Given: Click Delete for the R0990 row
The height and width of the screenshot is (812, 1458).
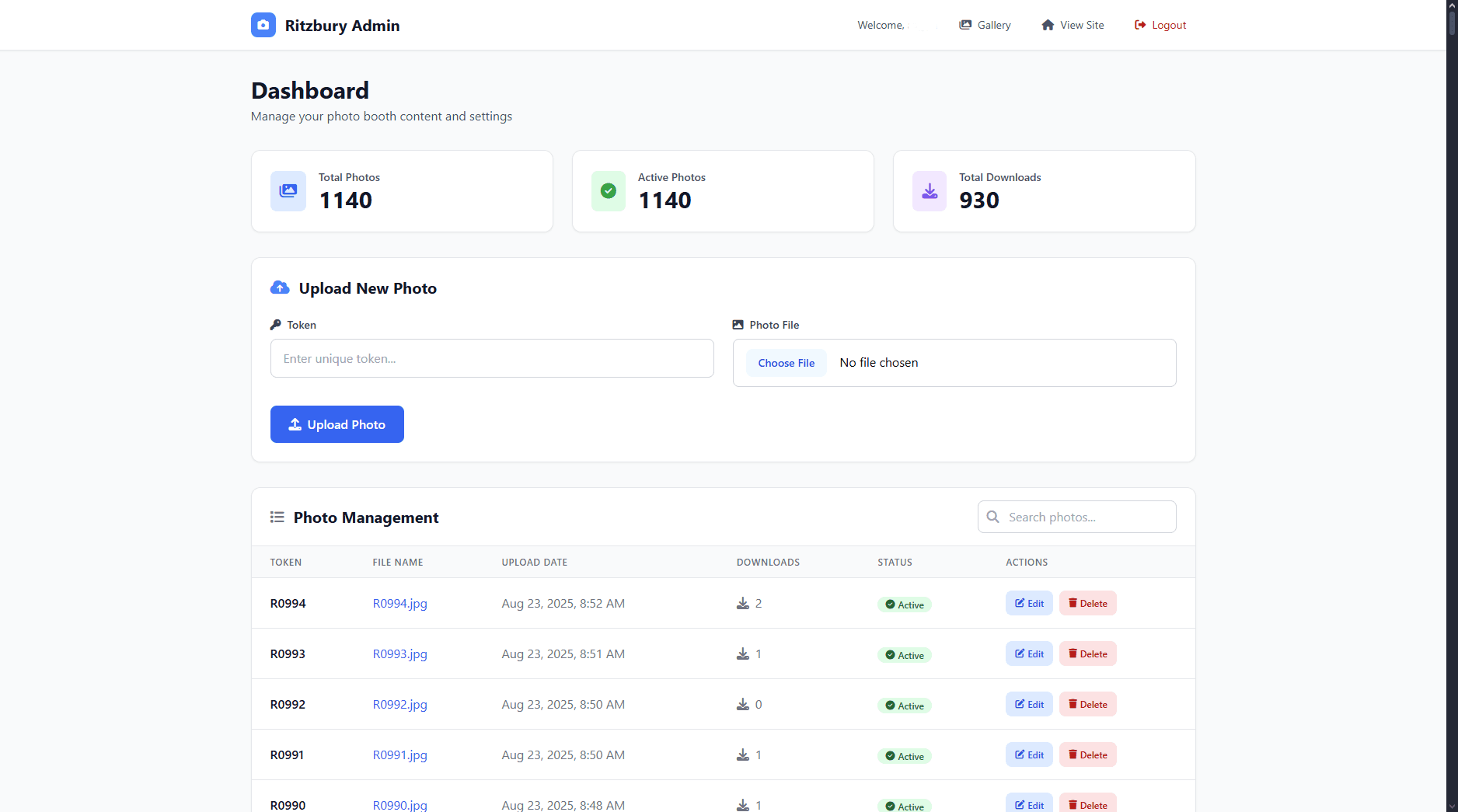Looking at the screenshot, I should click(1087, 805).
